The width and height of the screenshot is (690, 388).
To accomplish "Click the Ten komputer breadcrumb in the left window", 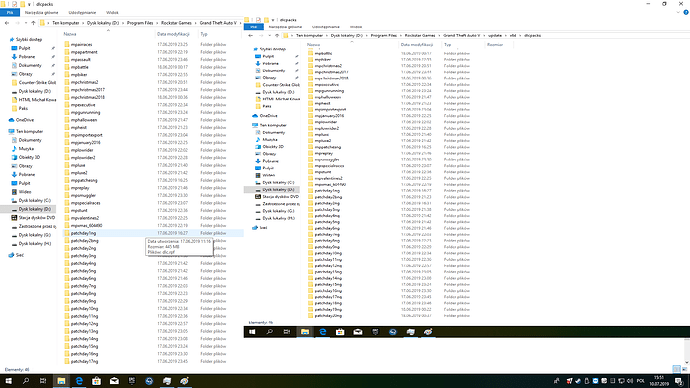I will tap(66, 23).
